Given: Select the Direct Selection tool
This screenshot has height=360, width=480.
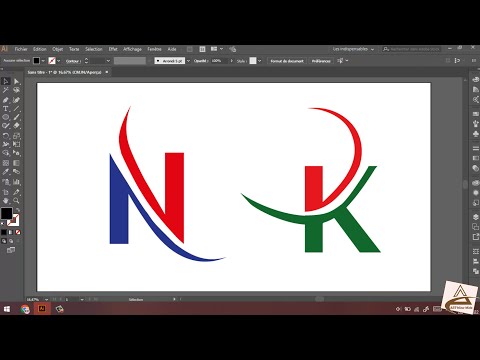Looking at the screenshot, I should click(x=16, y=81).
